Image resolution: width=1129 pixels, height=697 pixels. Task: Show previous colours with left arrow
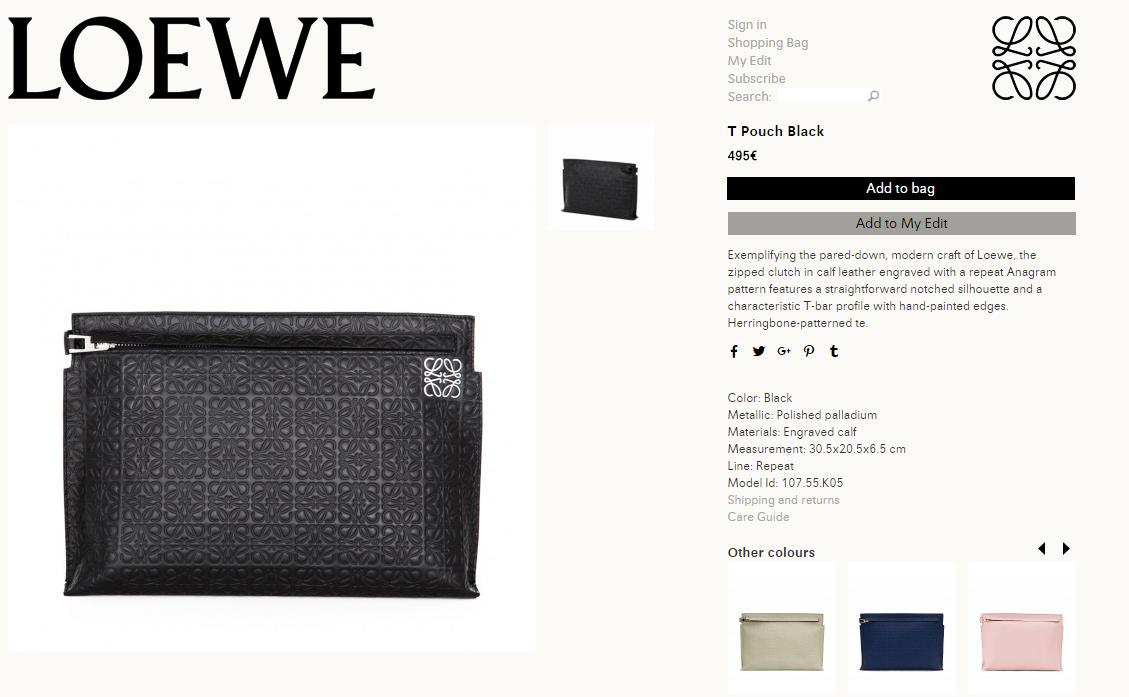tap(1042, 549)
